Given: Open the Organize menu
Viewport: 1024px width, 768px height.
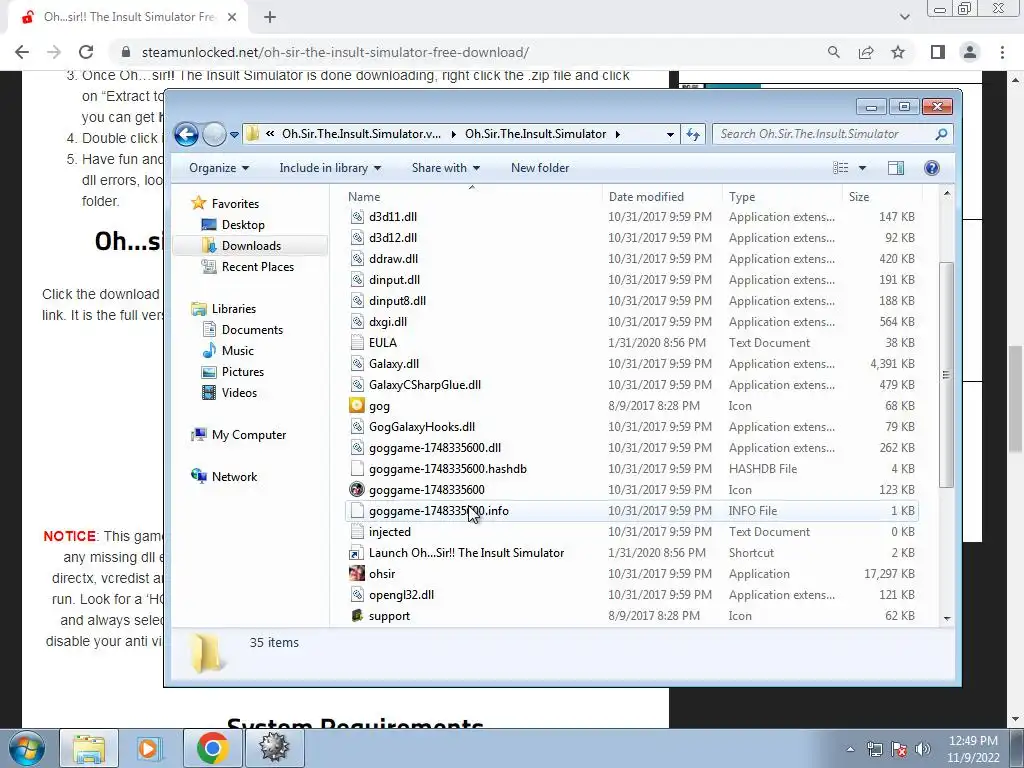Looking at the screenshot, I should pyautogui.click(x=219, y=168).
